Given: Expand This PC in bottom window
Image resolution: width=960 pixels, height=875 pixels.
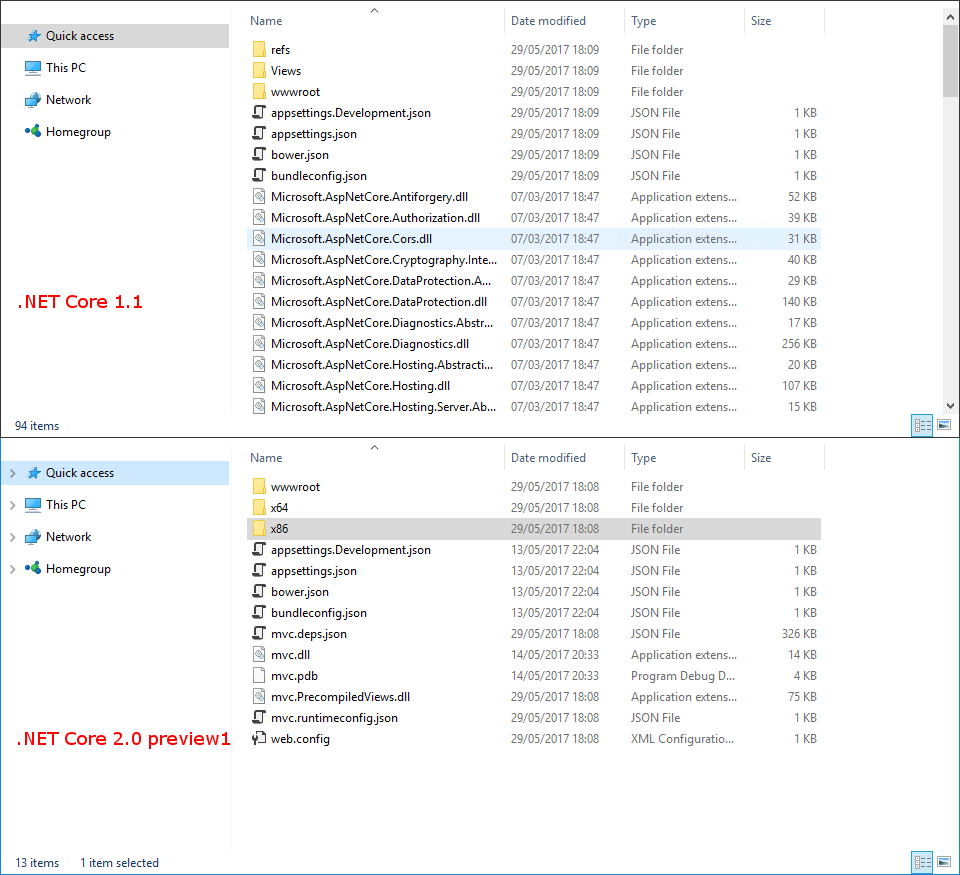Looking at the screenshot, I should pos(12,505).
